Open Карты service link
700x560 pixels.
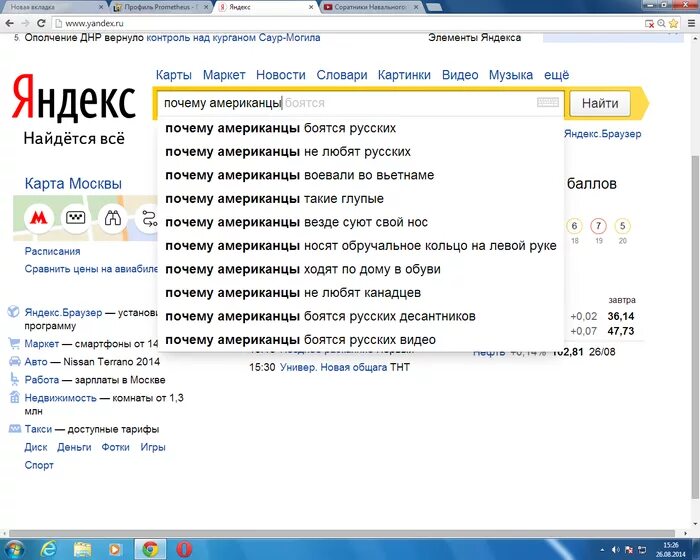(x=174, y=75)
